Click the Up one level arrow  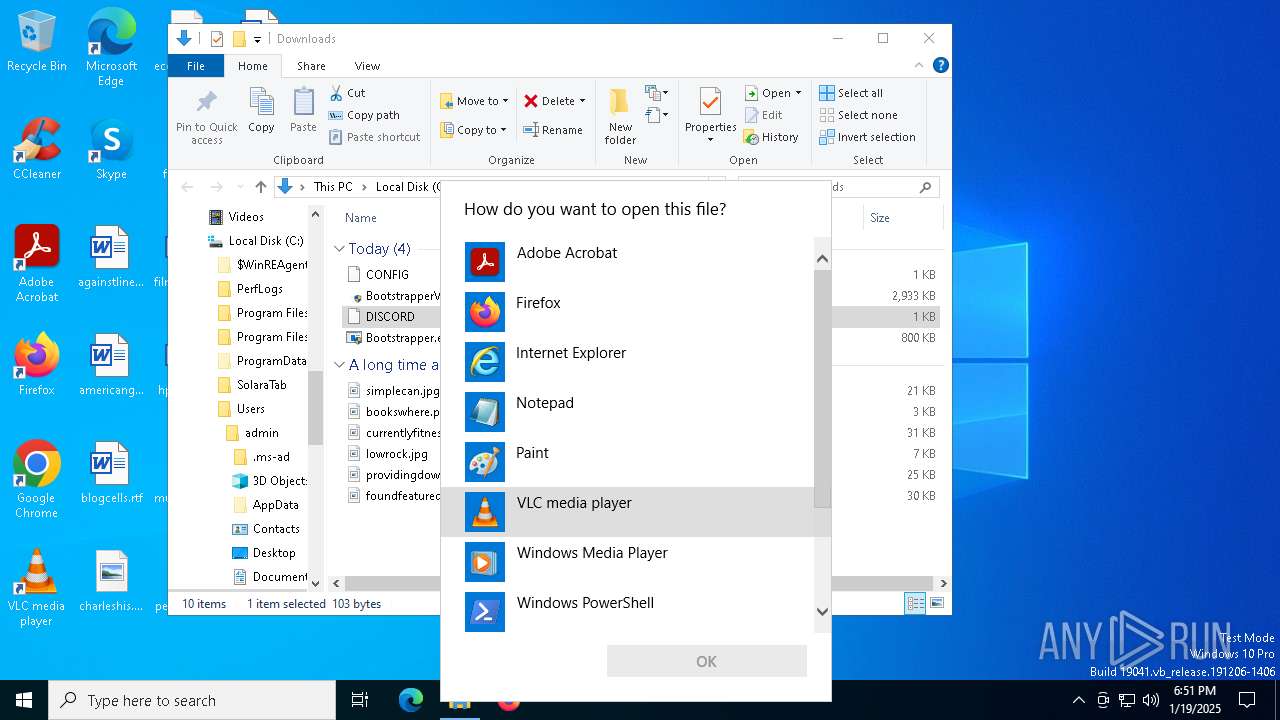(x=260, y=186)
